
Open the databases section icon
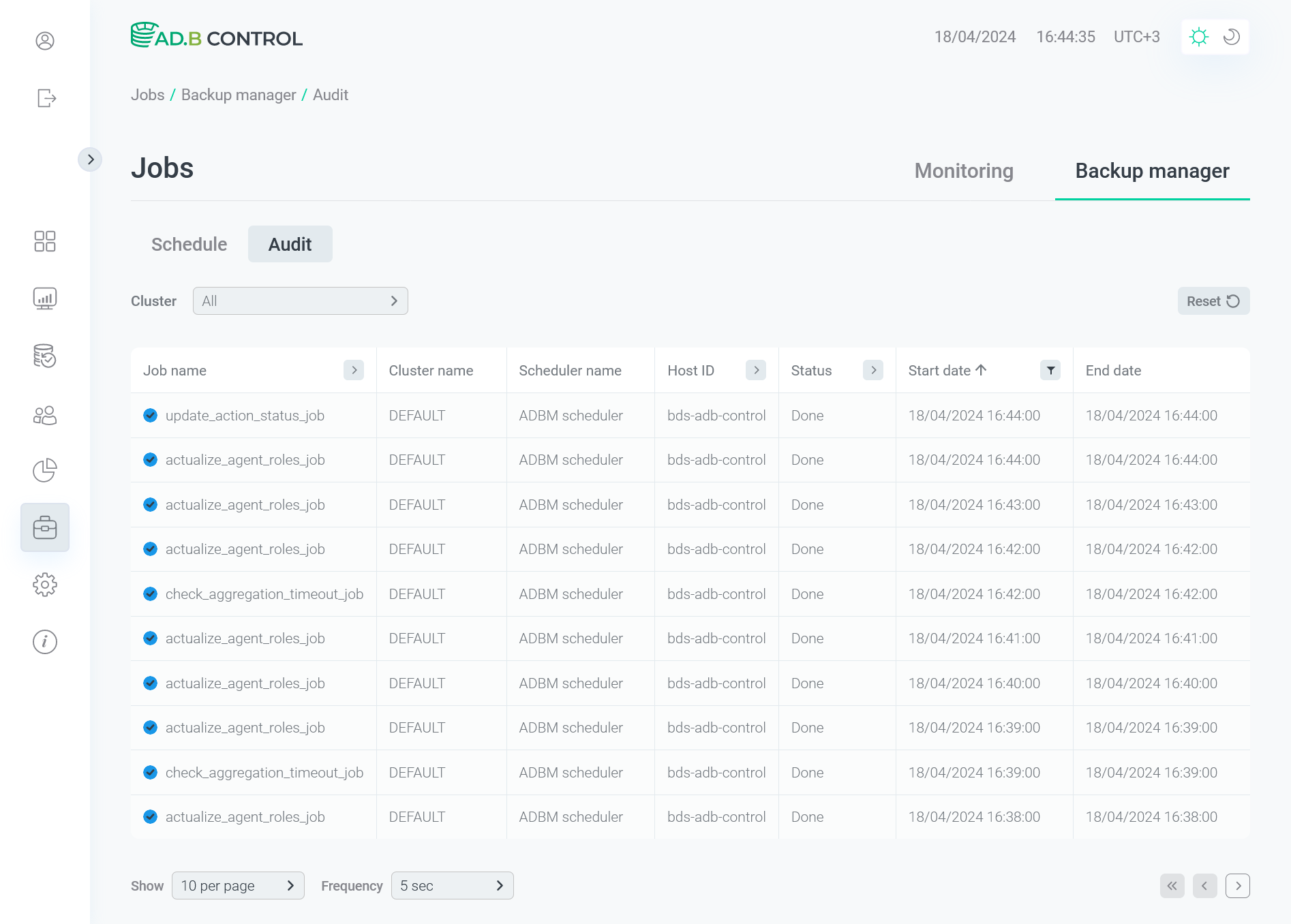point(45,356)
